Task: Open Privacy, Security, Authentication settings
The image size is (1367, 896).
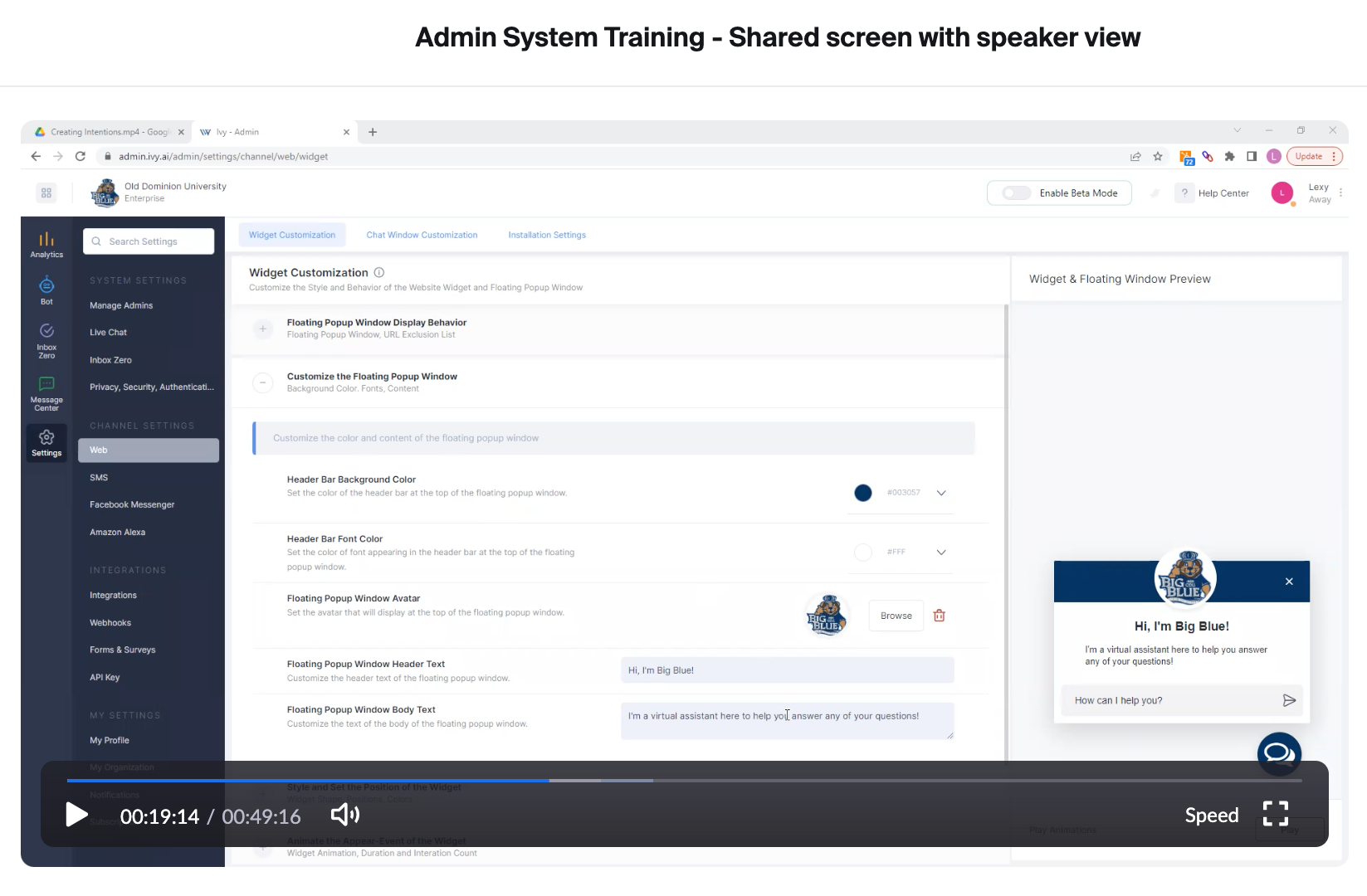Action: pyautogui.click(x=152, y=387)
